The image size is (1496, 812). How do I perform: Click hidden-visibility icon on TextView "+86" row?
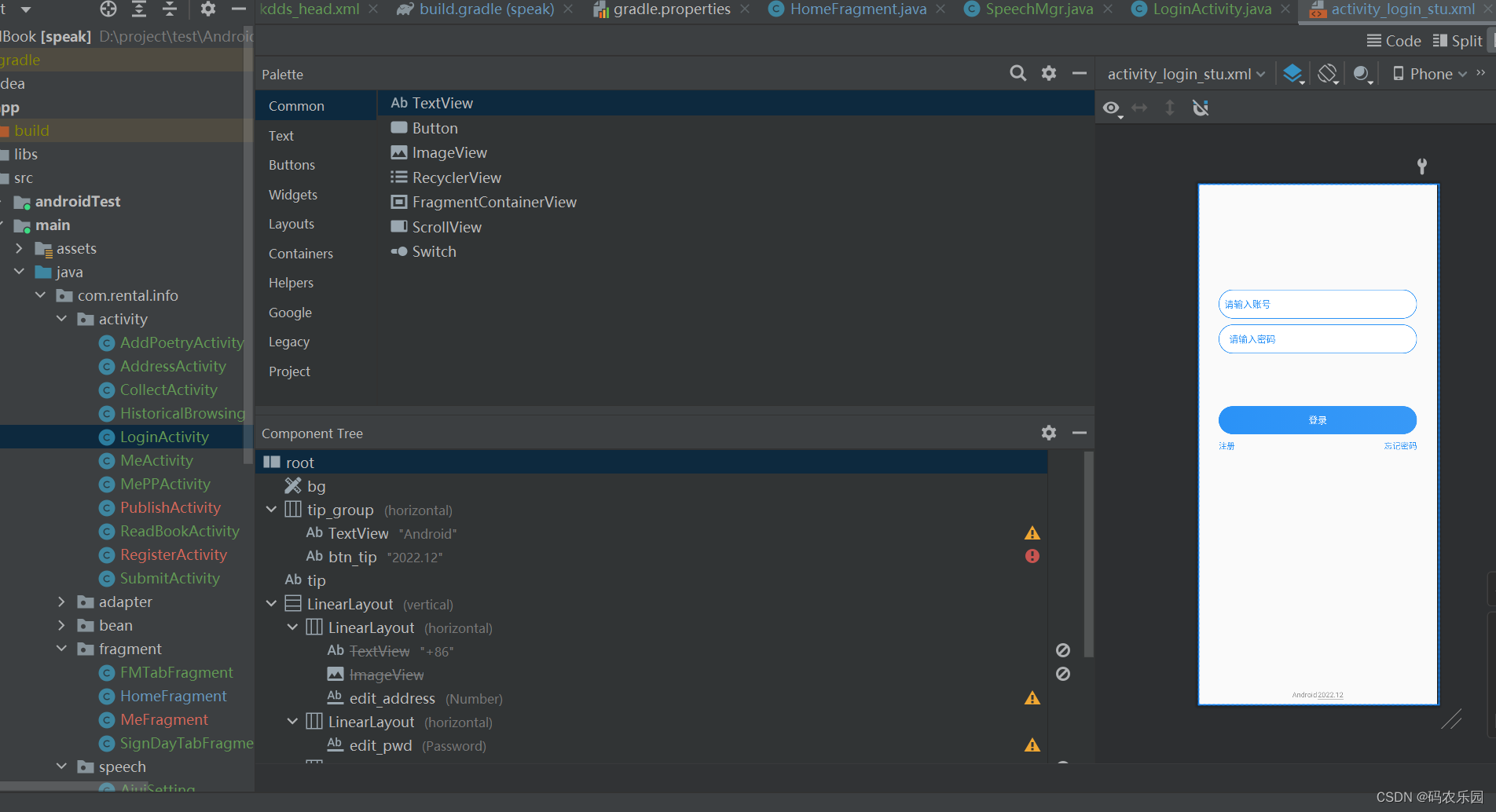coord(1063,650)
